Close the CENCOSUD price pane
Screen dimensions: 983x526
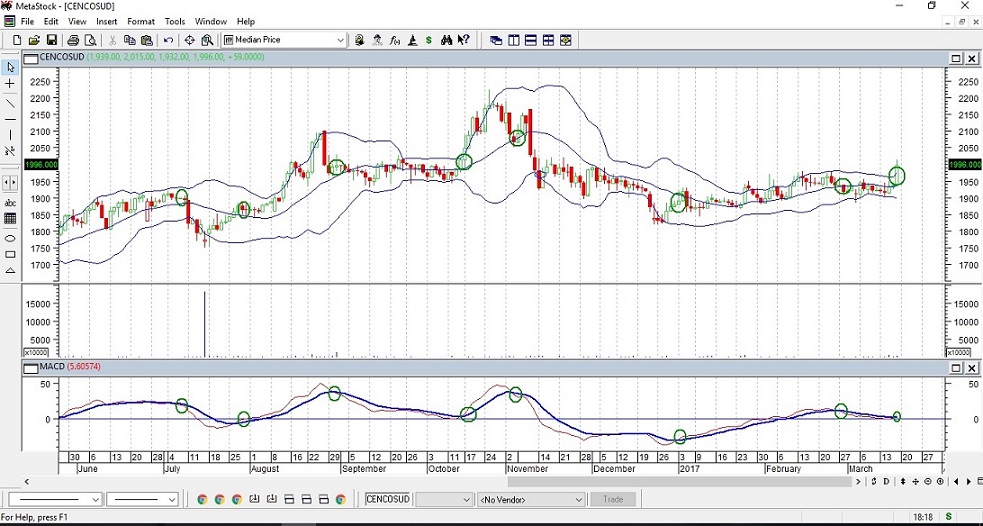[x=971, y=58]
